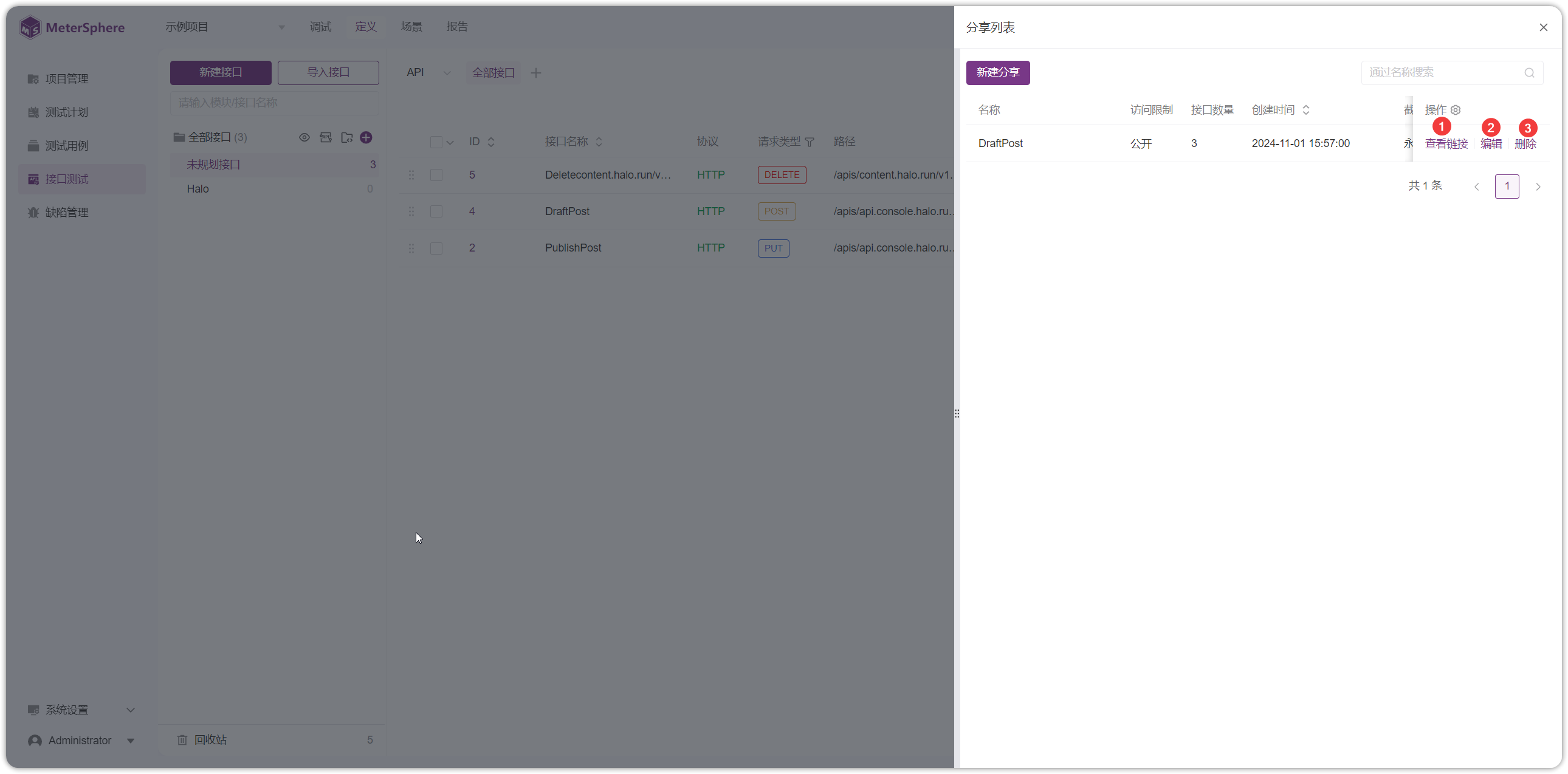Check the select-all checkbox in table header
The width and height of the screenshot is (1568, 774).
point(436,142)
